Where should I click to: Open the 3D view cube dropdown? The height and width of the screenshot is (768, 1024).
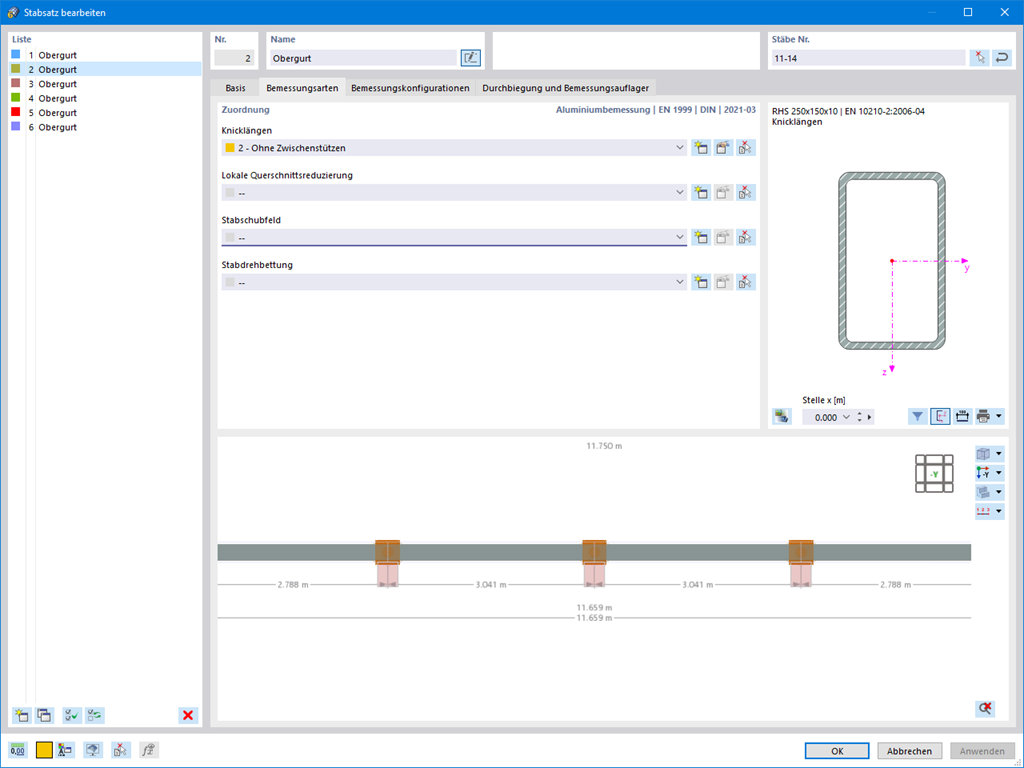pyautogui.click(x=999, y=454)
